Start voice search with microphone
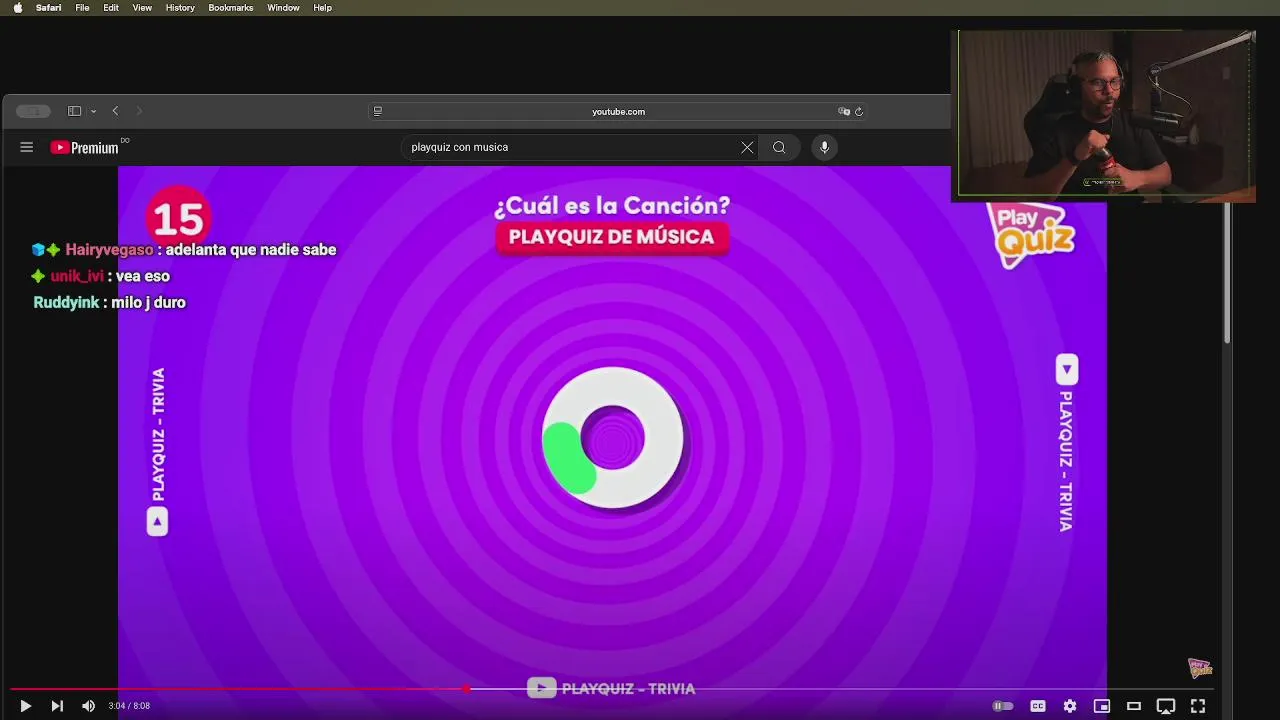1280x720 pixels. pyautogui.click(x=824, y=147)
